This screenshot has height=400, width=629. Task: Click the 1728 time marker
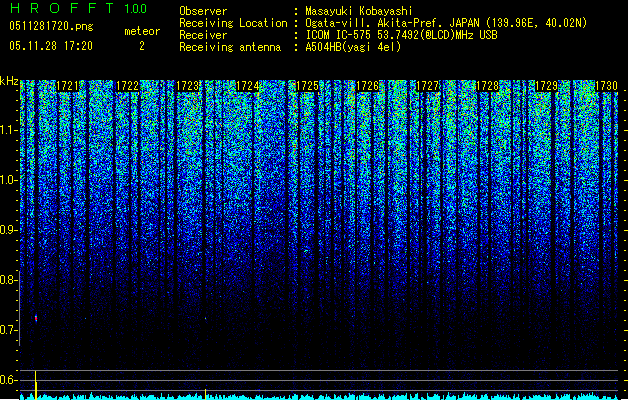pyautogui.click(x=487, y=86)
